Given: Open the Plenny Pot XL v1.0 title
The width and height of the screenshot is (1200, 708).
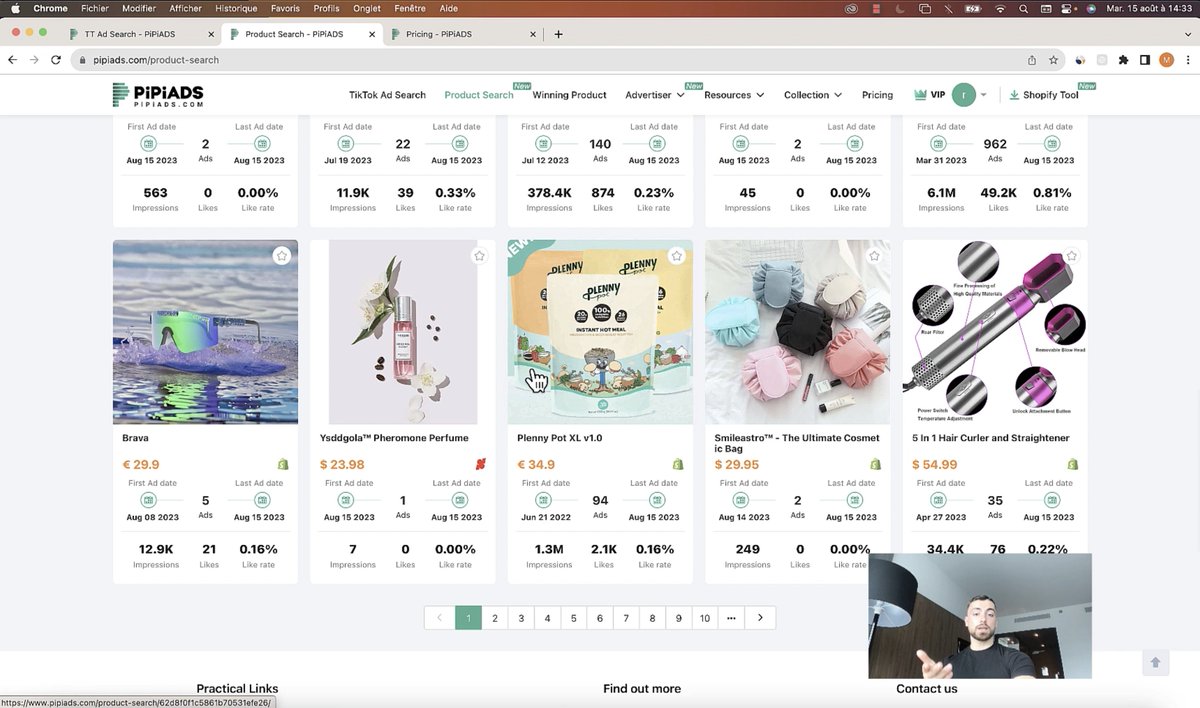Looking at the screenshot, I should pos(559,438).
